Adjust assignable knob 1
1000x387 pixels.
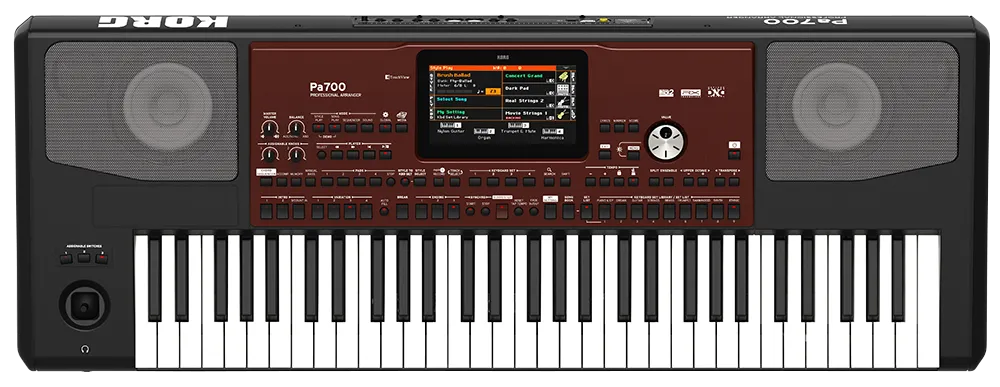point(270,155)
